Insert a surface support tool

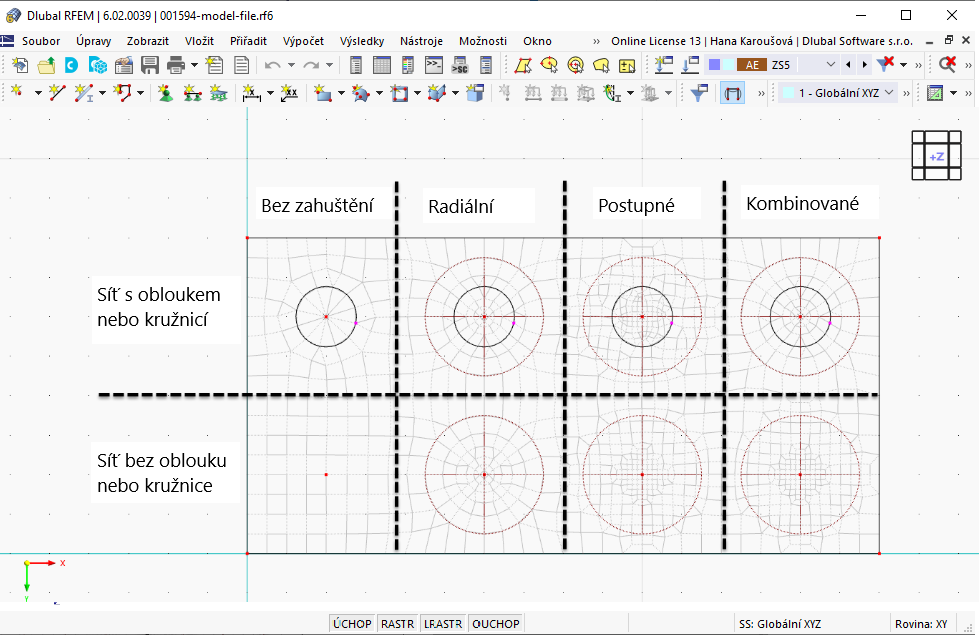218,93
